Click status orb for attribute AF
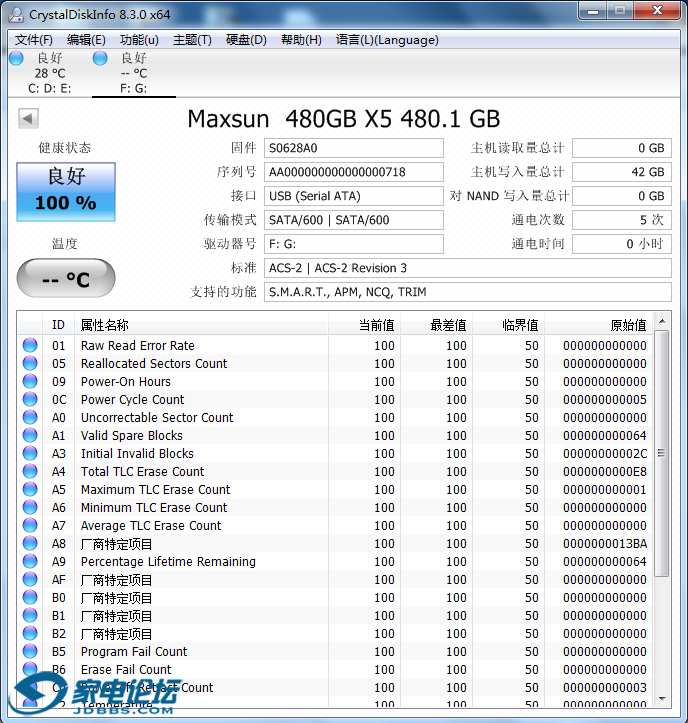This screenshot has width=688, height=723. pyautogui.click(x=30, y=579)
